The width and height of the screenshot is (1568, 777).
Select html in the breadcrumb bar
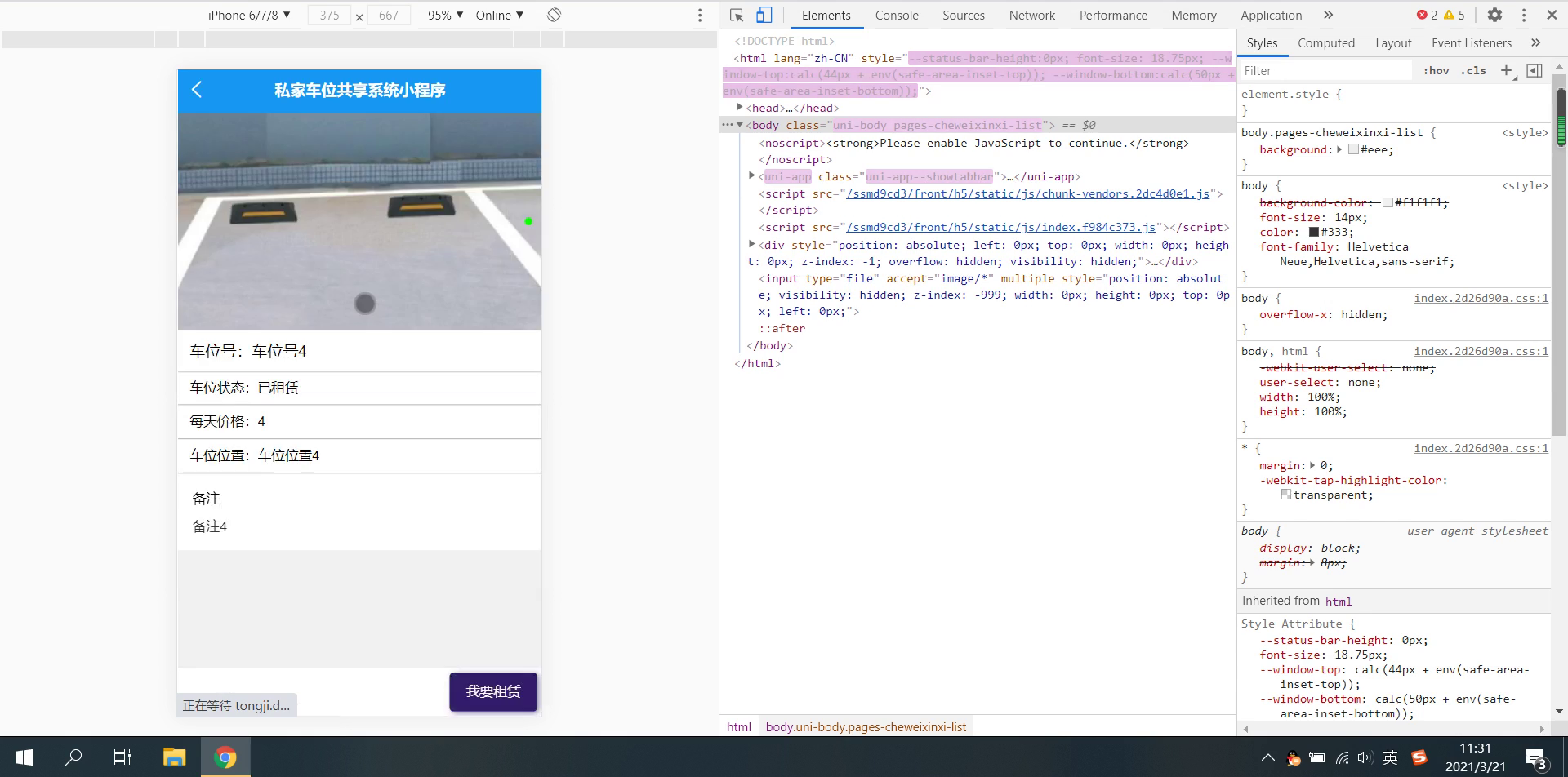pyautogui.click(x=739, y=726)
